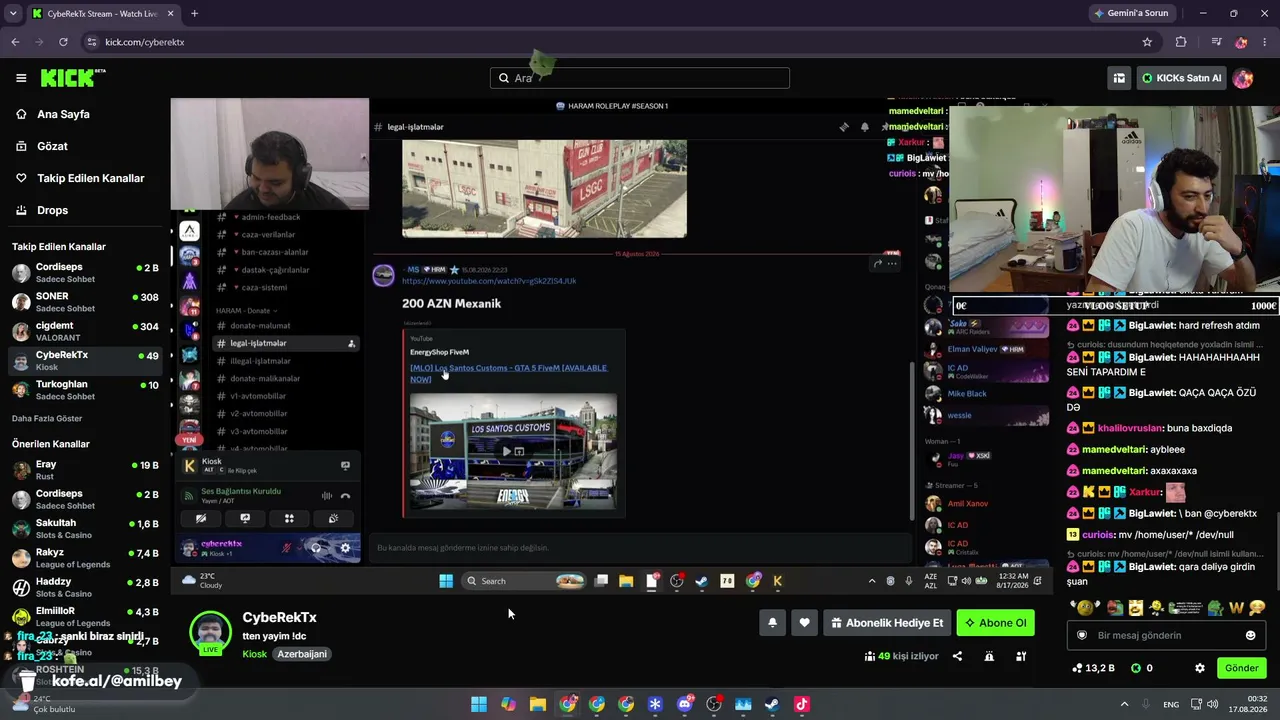Click the Ara search field on Kick
Image resolution: width=1280 pixels, height=720 pixels.
640,78
